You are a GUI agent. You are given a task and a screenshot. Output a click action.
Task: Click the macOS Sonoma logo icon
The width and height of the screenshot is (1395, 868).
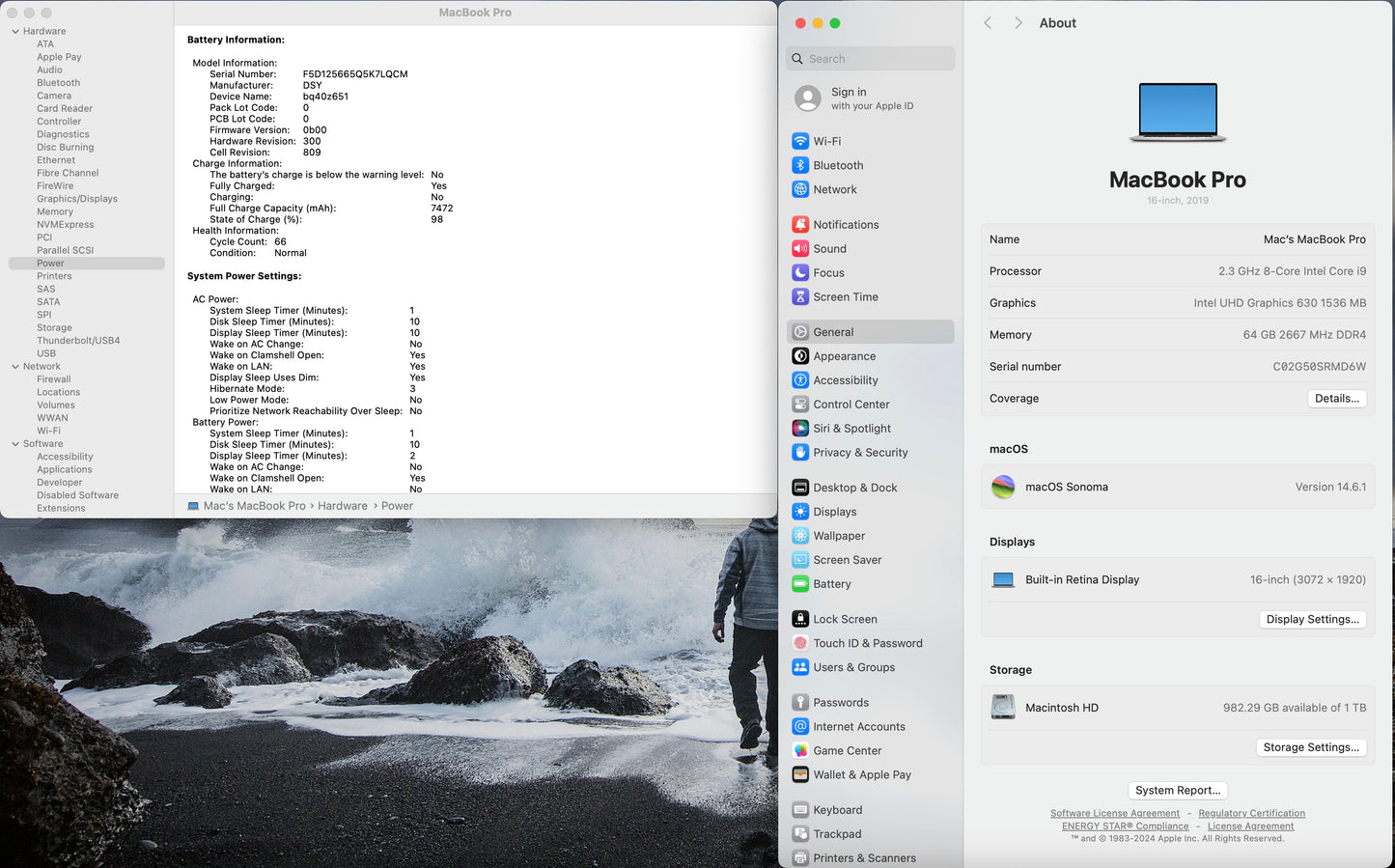(x=1003, y=487)
